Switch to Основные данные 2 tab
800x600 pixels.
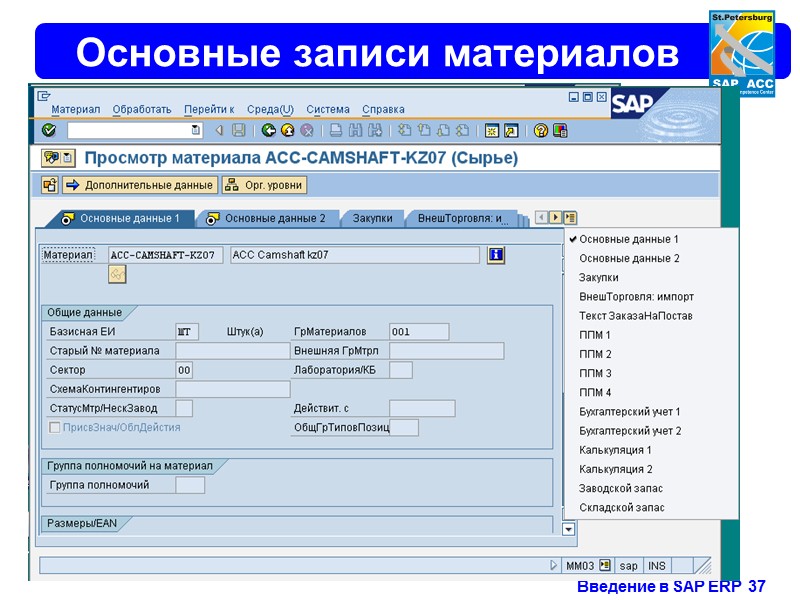(268, 218)
